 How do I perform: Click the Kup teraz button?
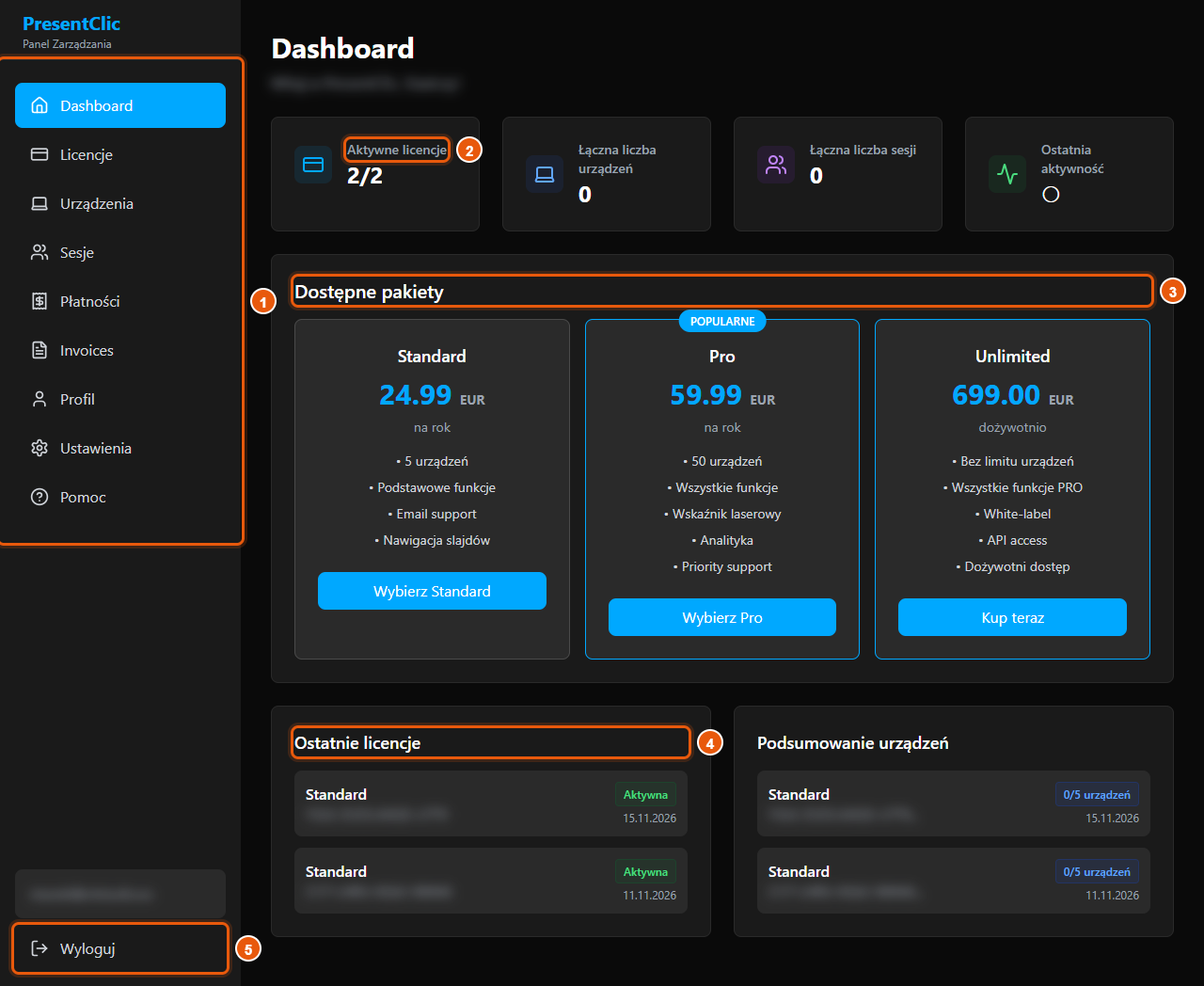click(1012, 617)
